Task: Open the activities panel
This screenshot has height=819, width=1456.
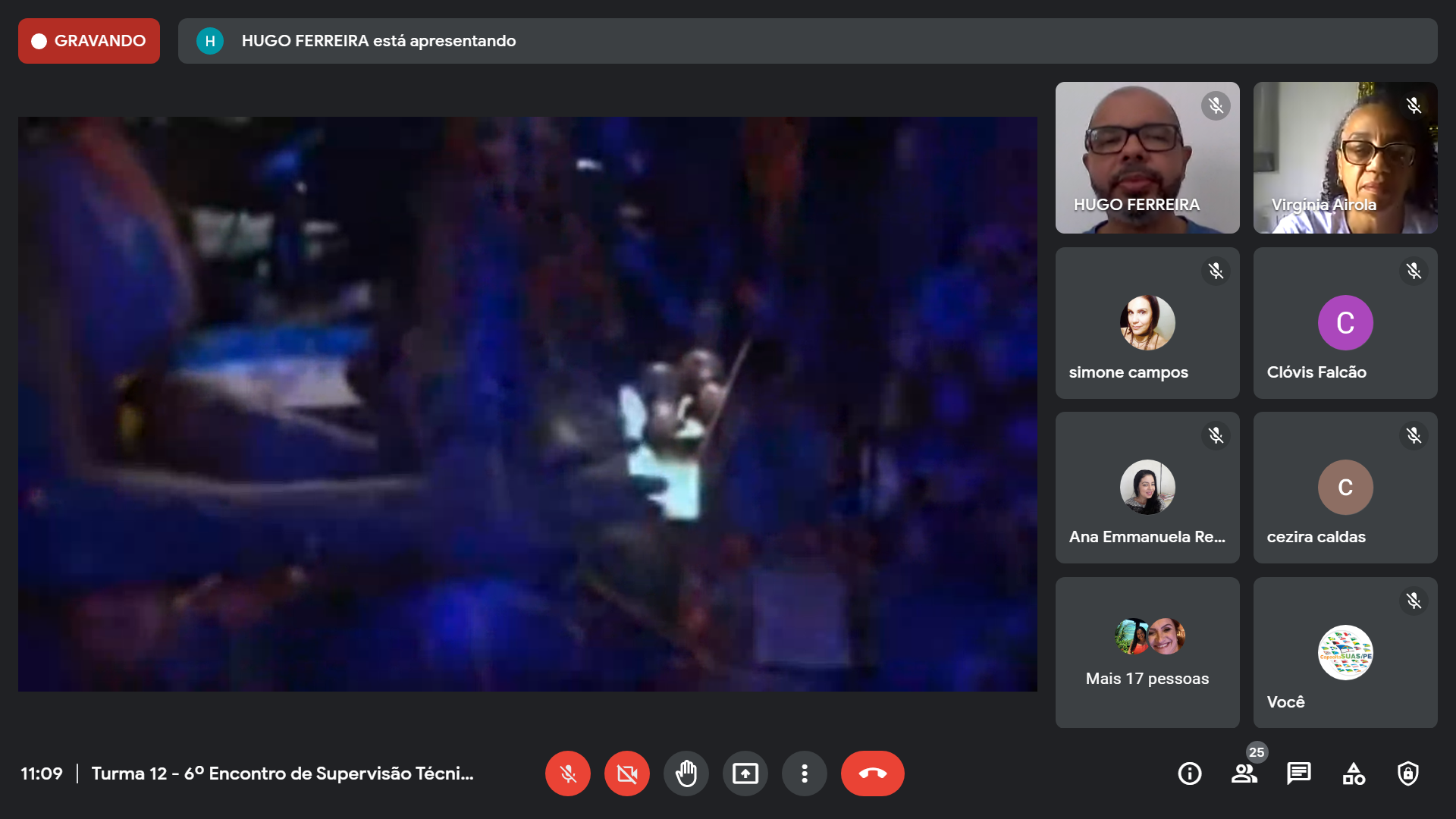Action: (x=1353, y=773)
